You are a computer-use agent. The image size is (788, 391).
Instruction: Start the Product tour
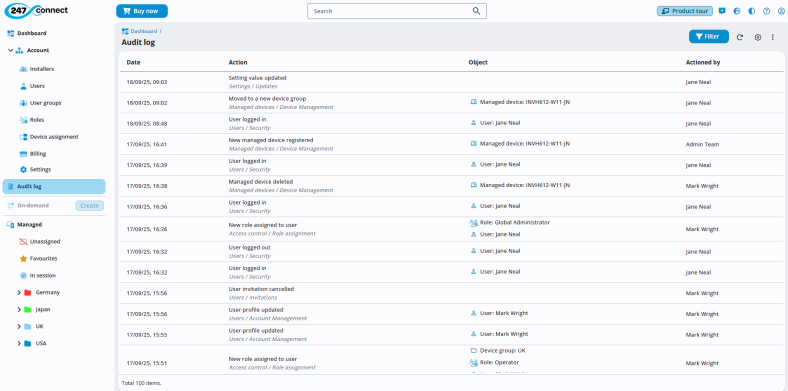684,11
